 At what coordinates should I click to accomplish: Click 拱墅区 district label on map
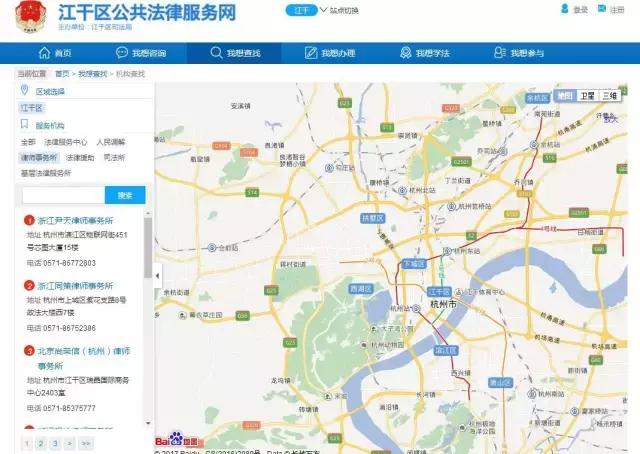[373, 218]
